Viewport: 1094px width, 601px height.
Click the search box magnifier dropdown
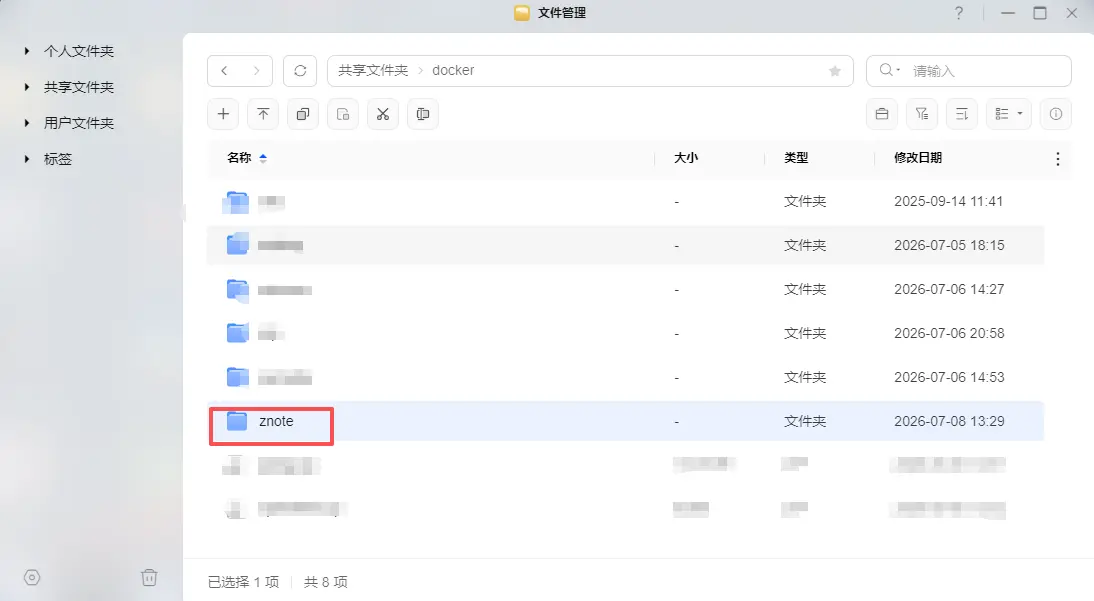889,70
